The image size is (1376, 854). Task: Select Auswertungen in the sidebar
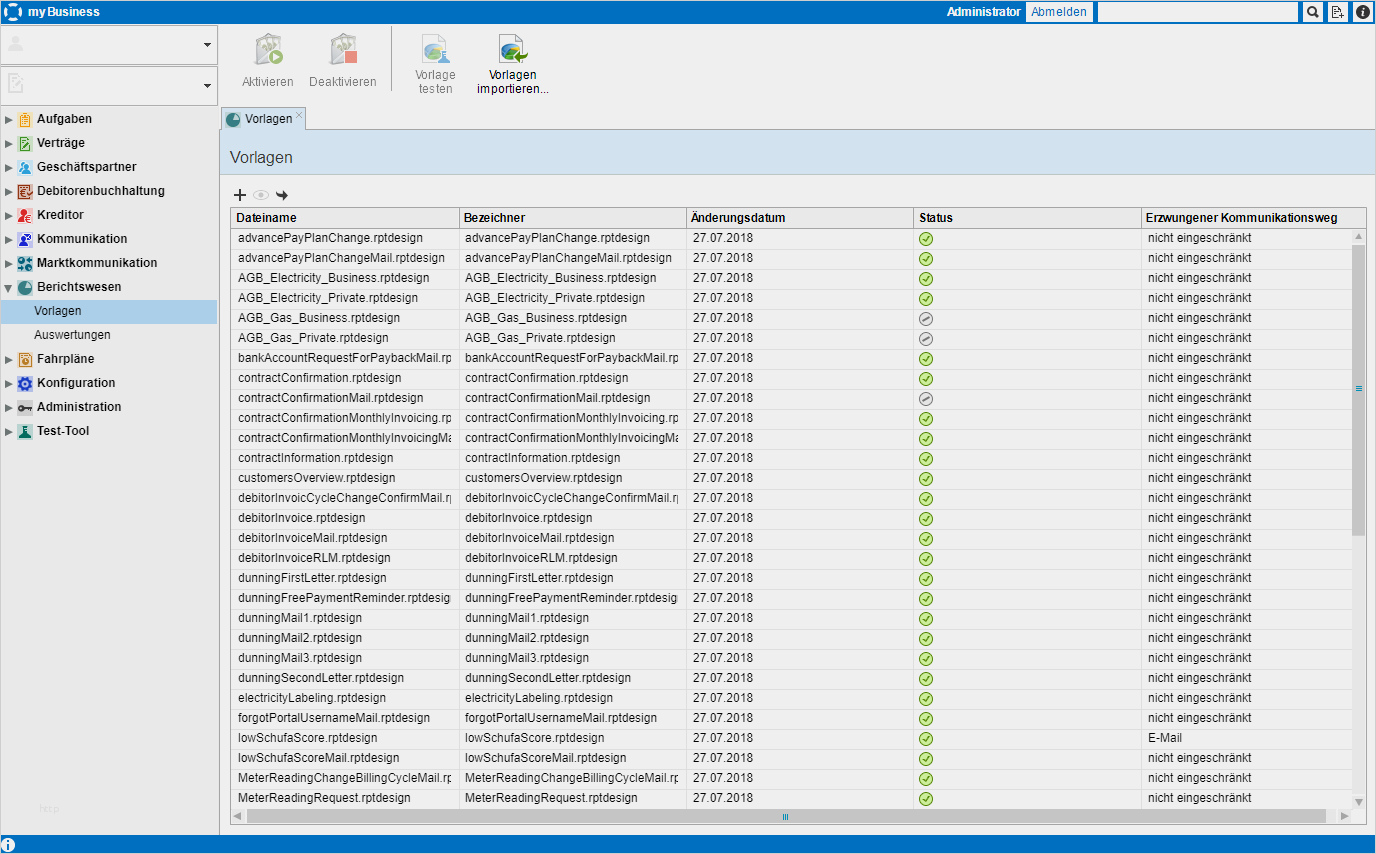[72, 335]
